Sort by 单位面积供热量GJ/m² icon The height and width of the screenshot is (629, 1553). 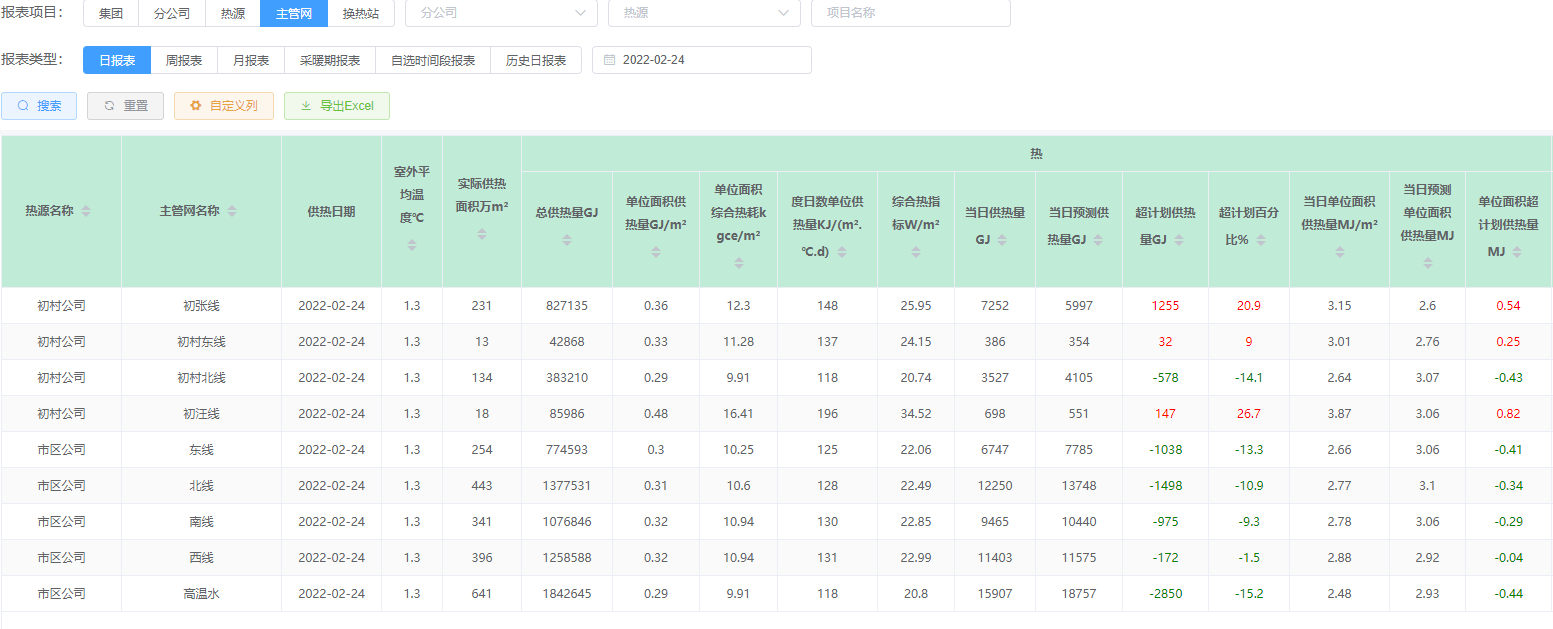(655, 253)
